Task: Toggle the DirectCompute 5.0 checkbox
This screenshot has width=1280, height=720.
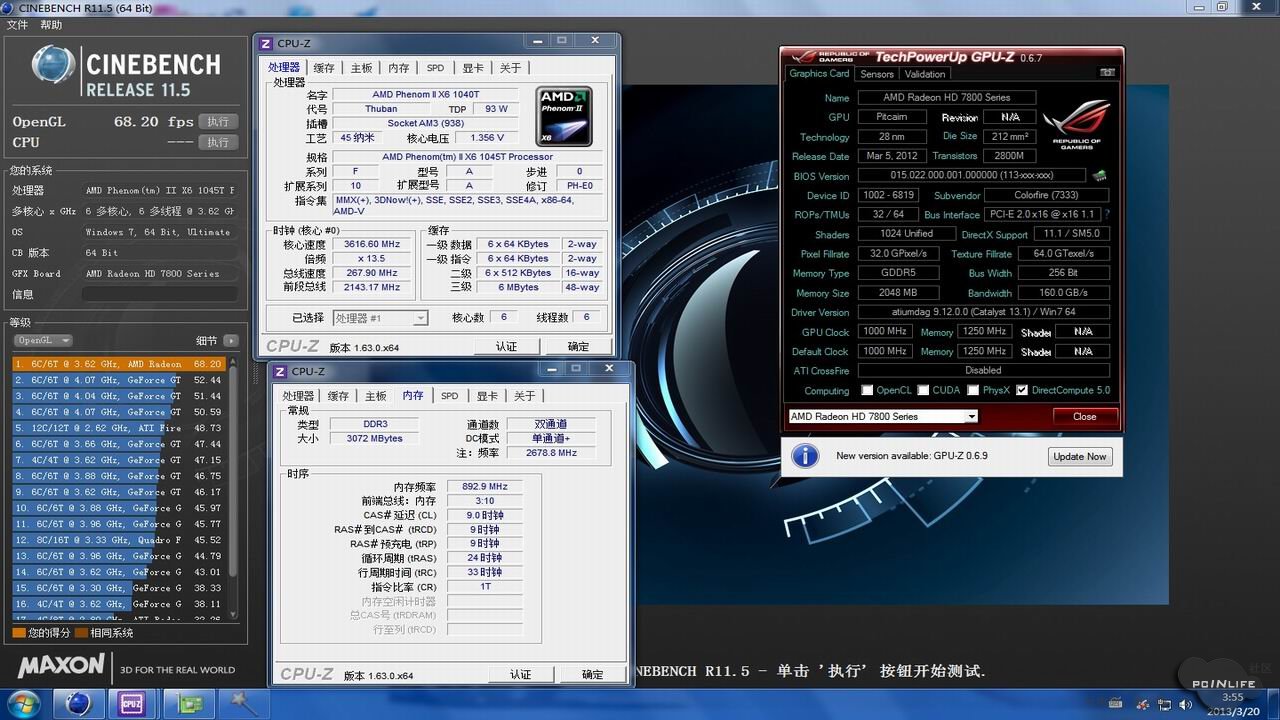Action: pos(1022,390)
